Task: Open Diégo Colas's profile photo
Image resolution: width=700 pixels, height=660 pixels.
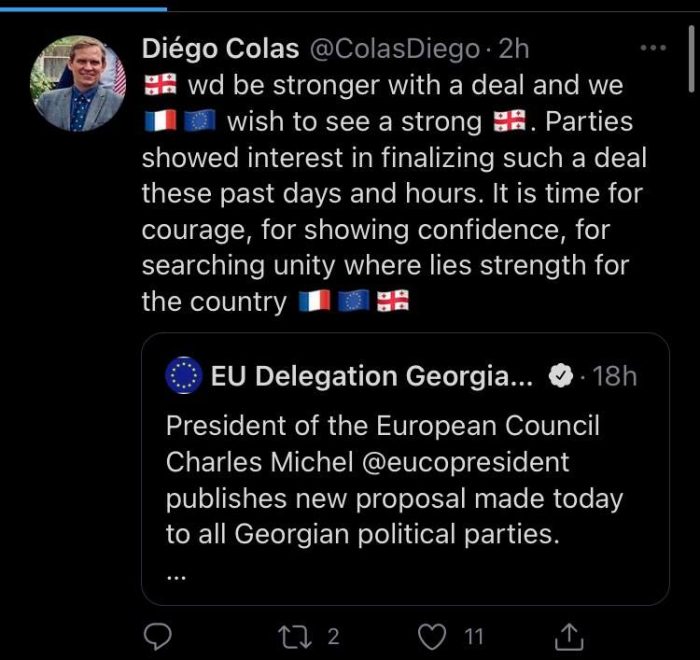Action: click(x=79, y=84)
